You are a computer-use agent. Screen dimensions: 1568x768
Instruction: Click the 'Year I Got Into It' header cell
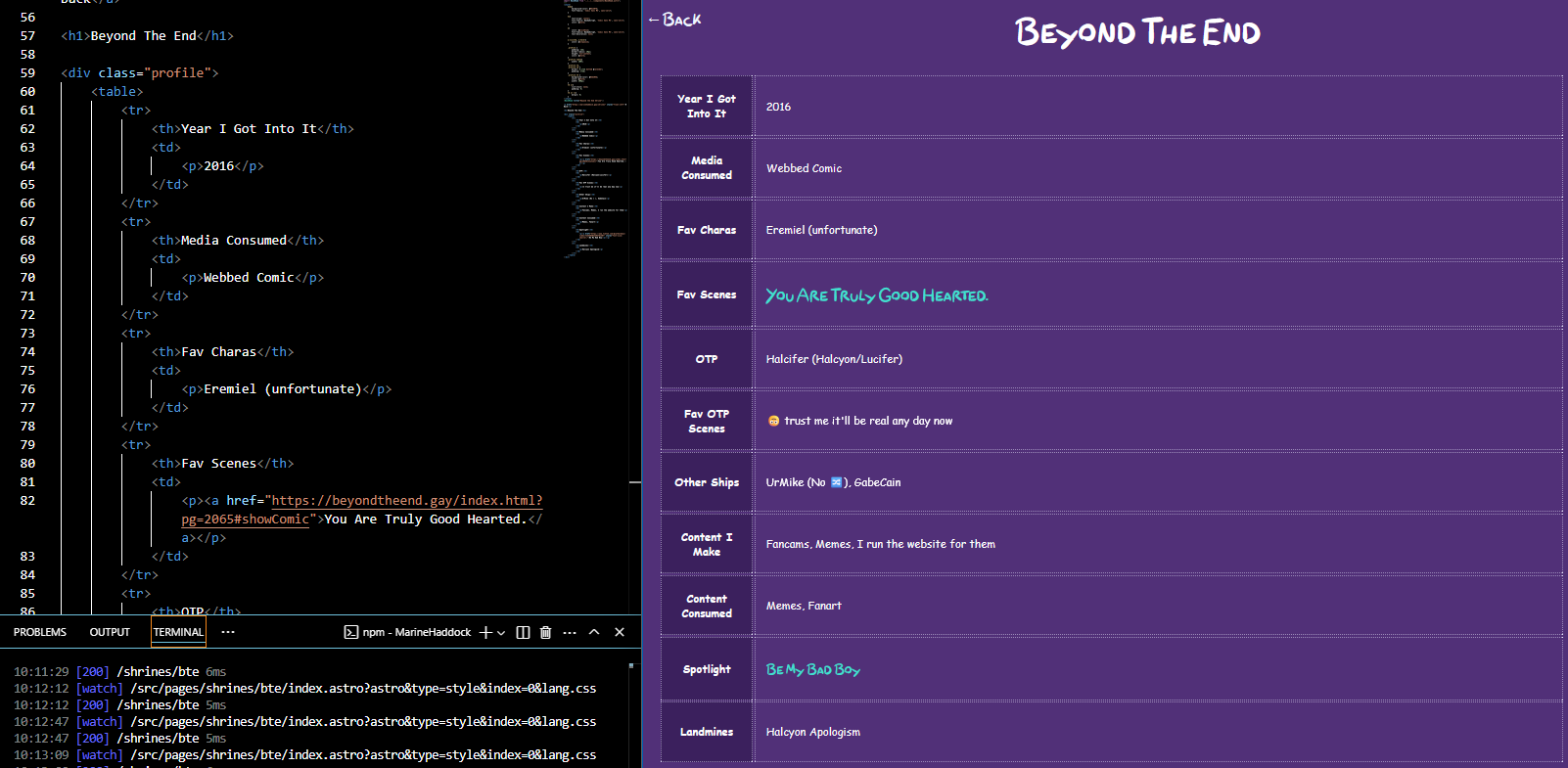pyautogui.click(x=707, y=106)
